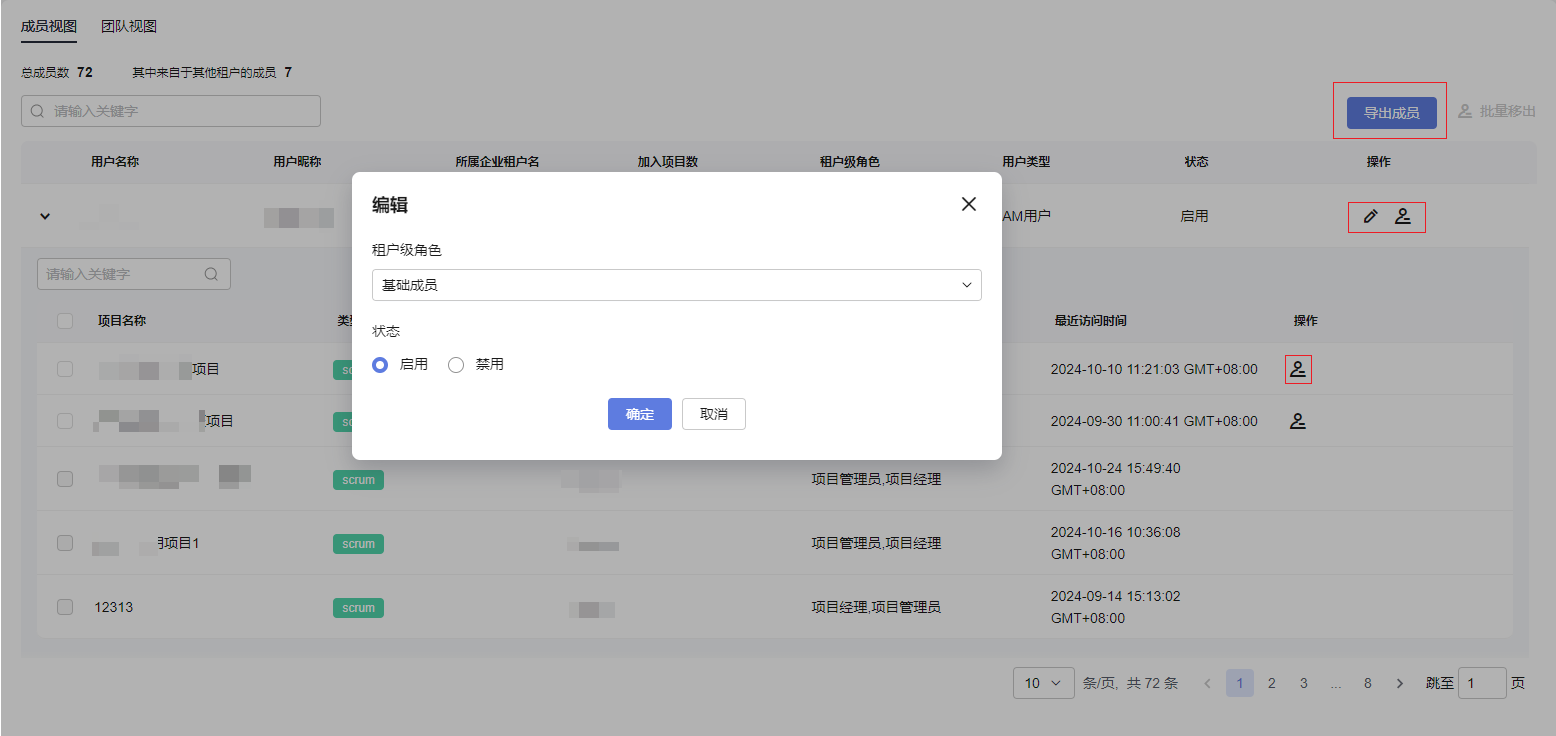Screen dimensions: 1556x736
Task: Click the pencil edit icon in user row
Action: tap(1370, 216)
